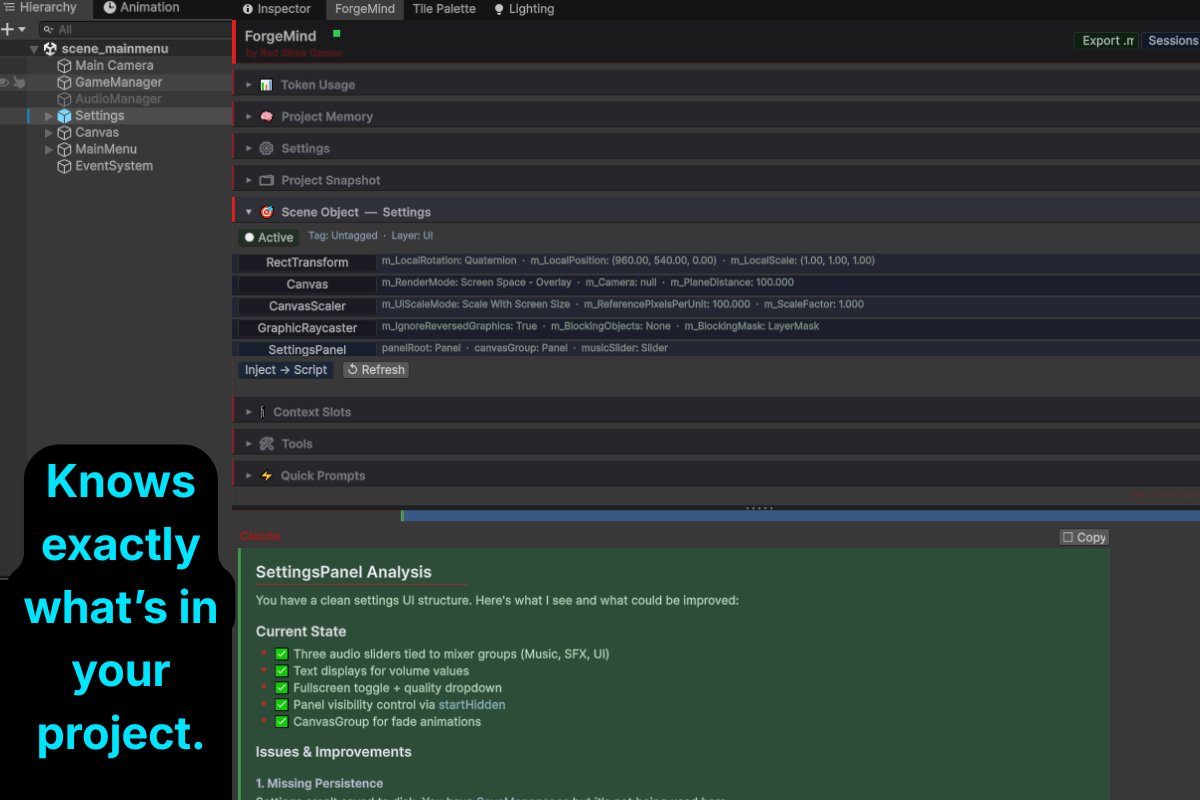Click the Hierarchy panel list icon

coord(10,7)
